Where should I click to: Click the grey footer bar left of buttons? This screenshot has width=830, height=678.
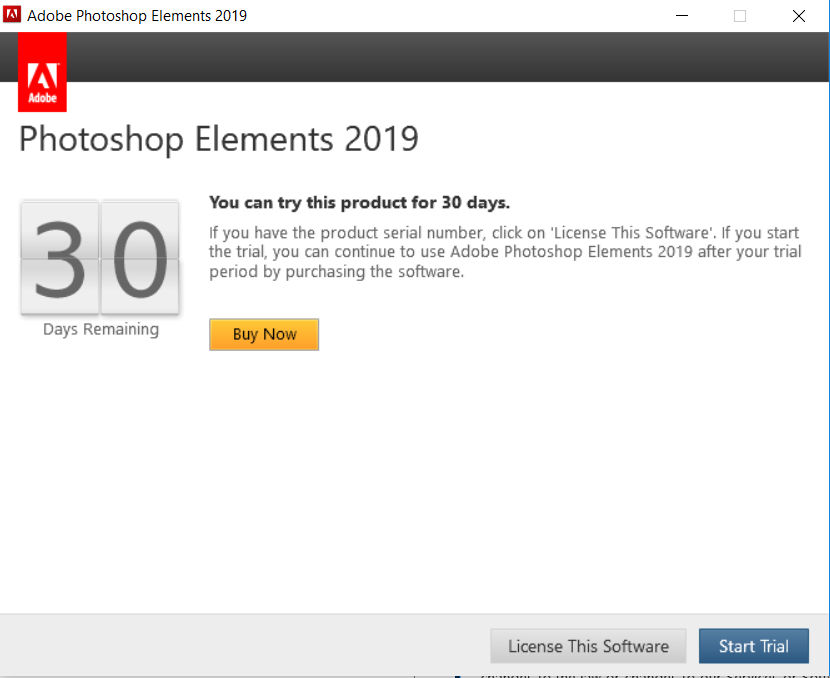[x=240, y=645]
